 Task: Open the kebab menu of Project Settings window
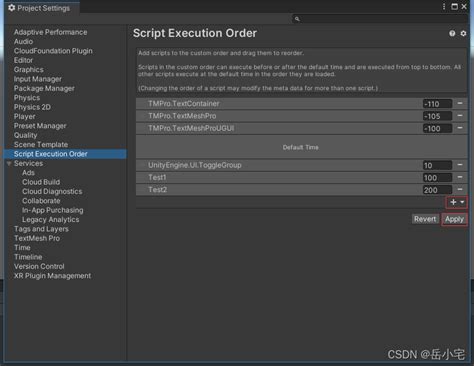(x=444, y=7)
